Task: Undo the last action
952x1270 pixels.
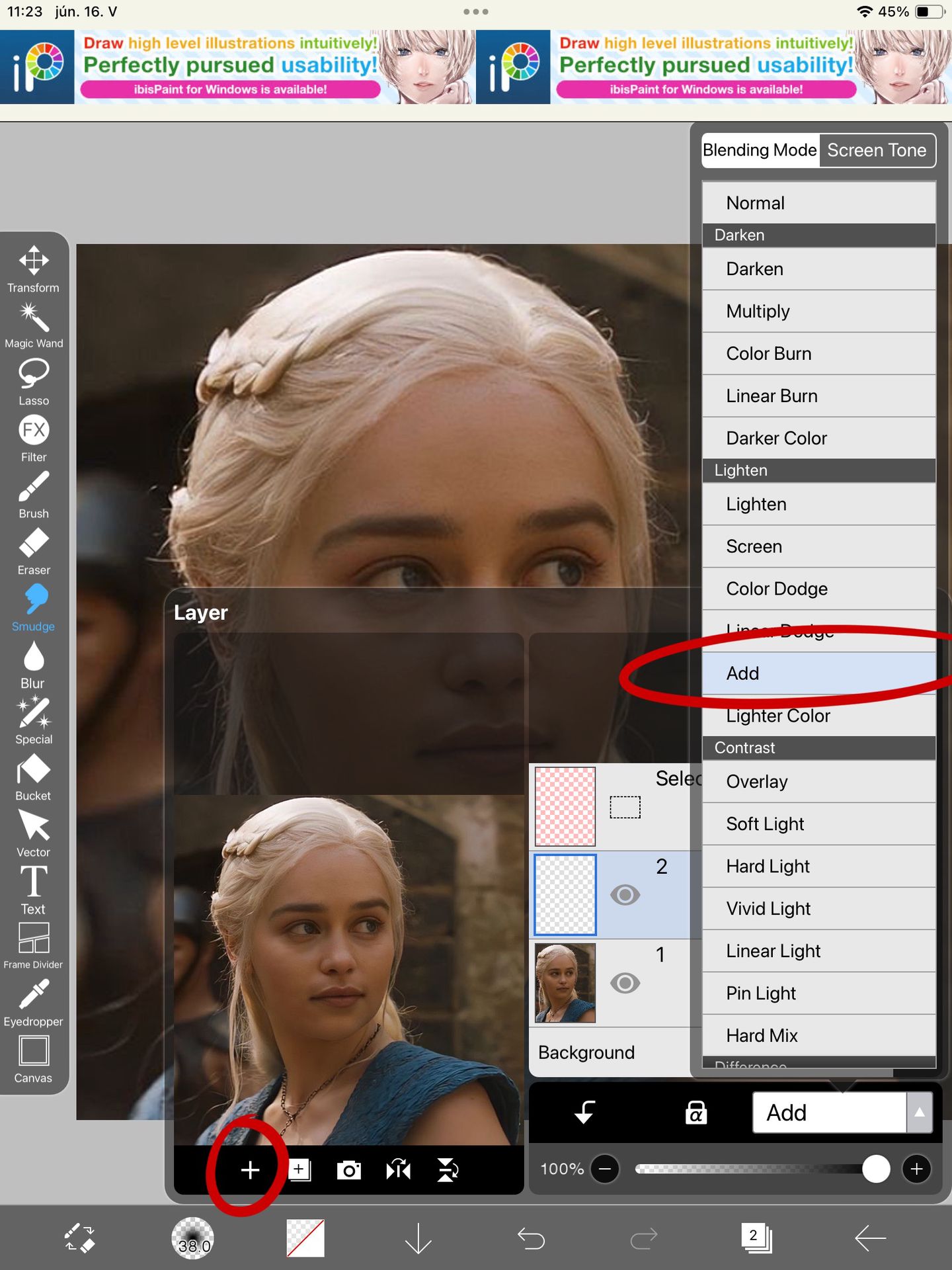Action: point(531,1238)
